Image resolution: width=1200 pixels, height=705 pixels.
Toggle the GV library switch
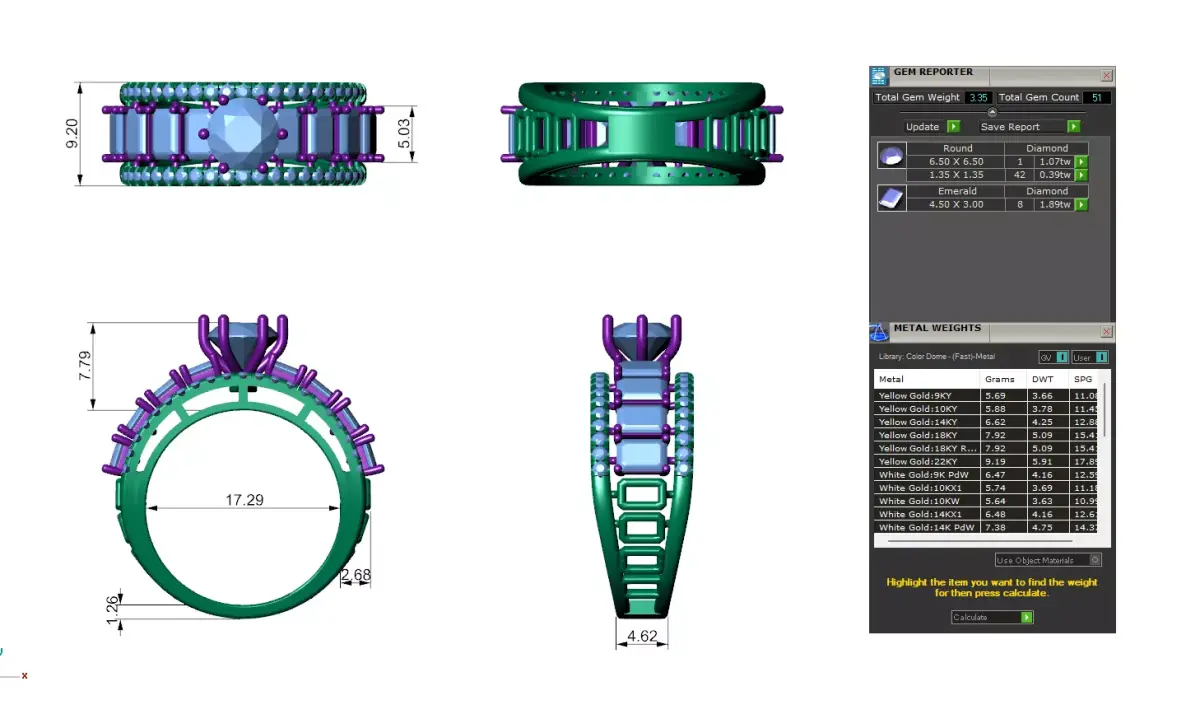pyautogui.click(x=1053, y=357)
